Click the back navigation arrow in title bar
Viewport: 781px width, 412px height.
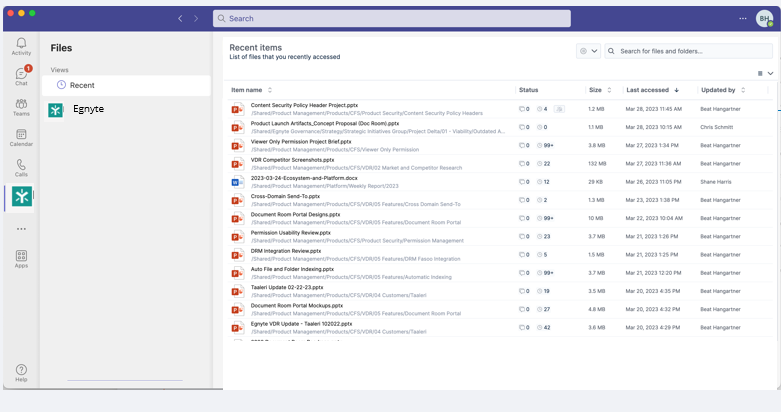pos(180,18)
